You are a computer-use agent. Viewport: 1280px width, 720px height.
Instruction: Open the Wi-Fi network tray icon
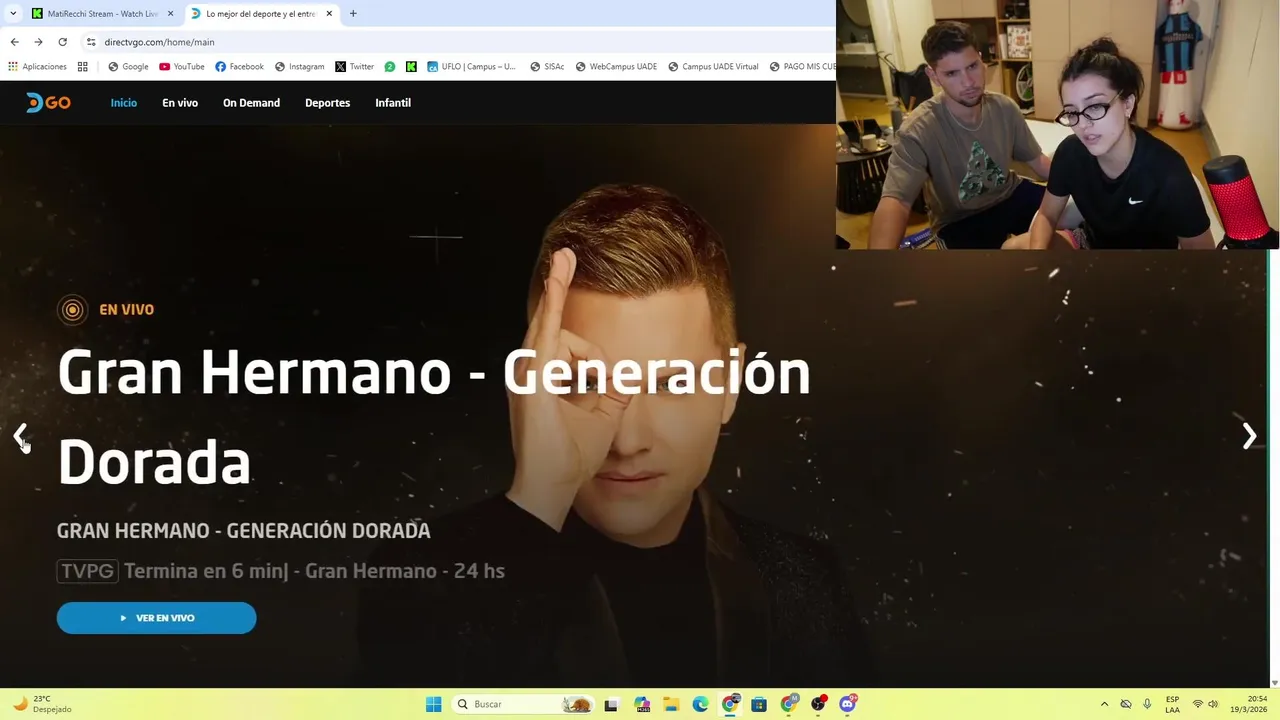1198,704
